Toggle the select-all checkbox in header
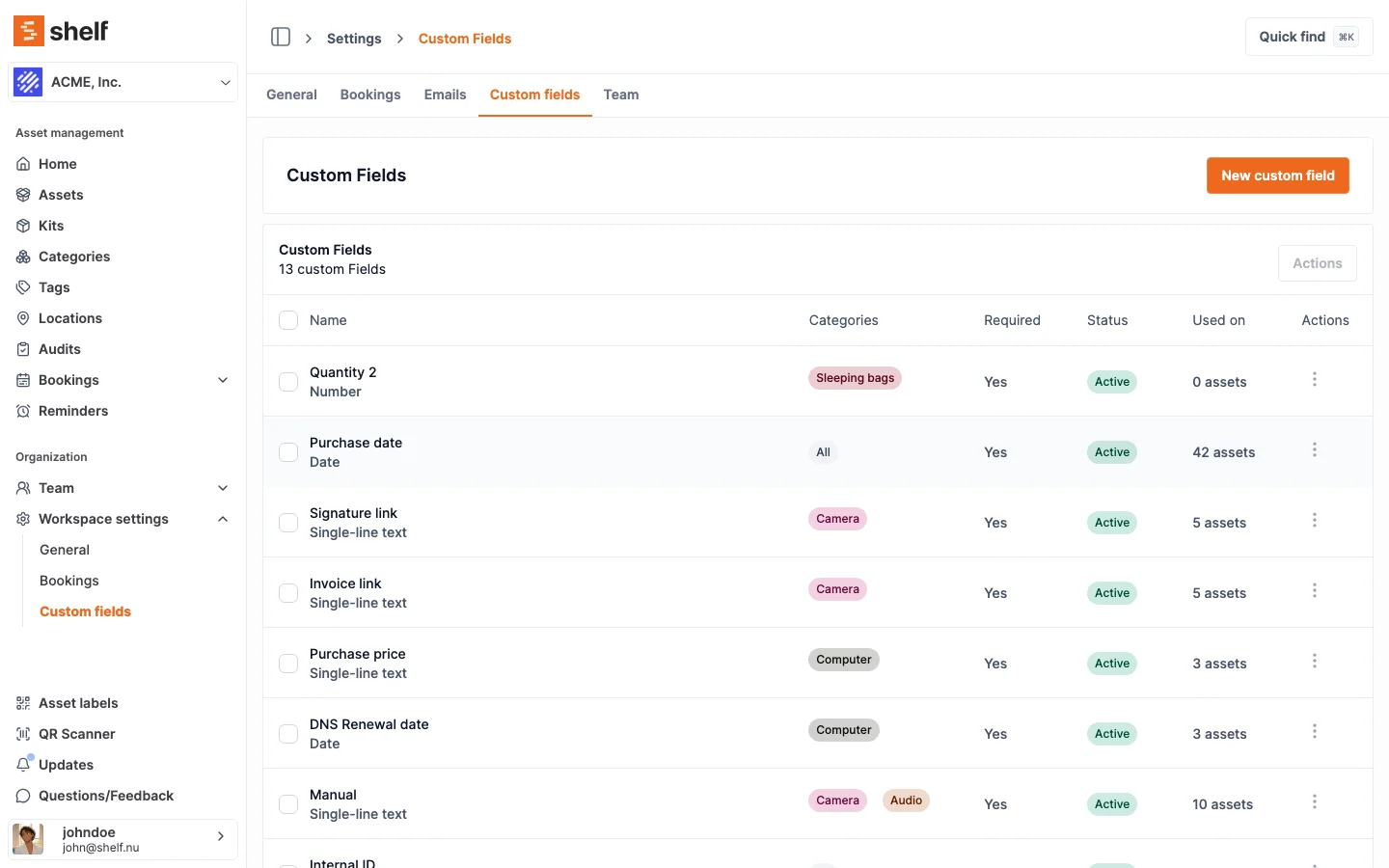The height and width of the screenshot is (868, 1389). pos(288,320)
